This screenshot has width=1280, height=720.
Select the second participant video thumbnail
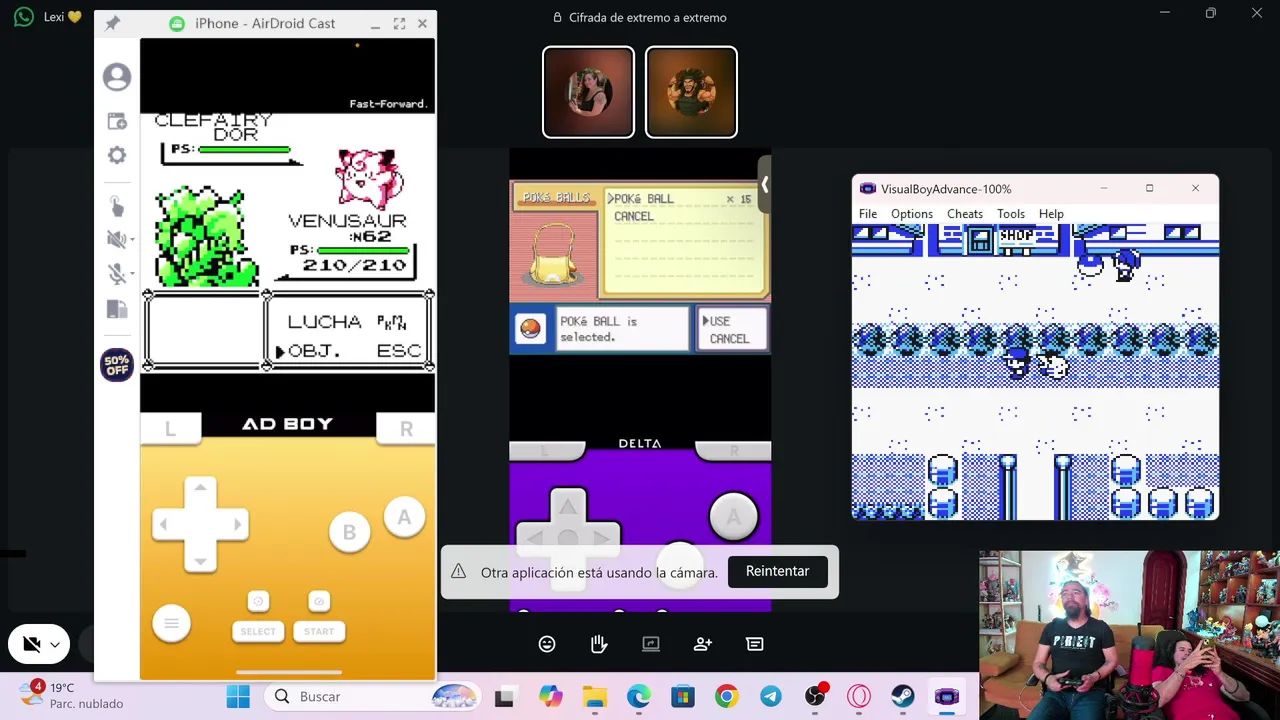click(691, 92)
